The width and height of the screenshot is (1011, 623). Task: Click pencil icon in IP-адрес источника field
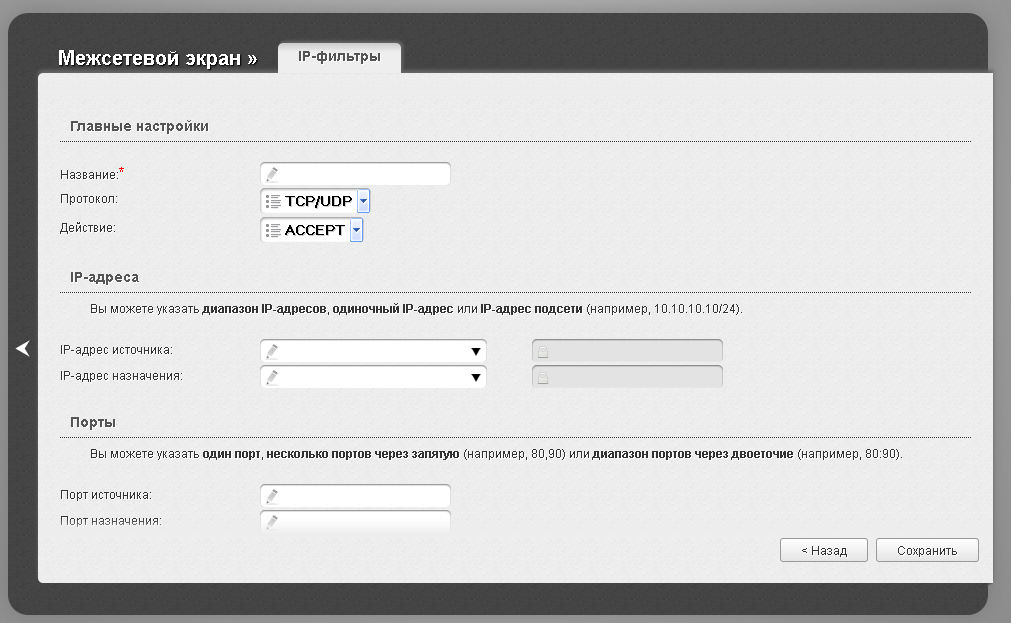tap(272, 351)
